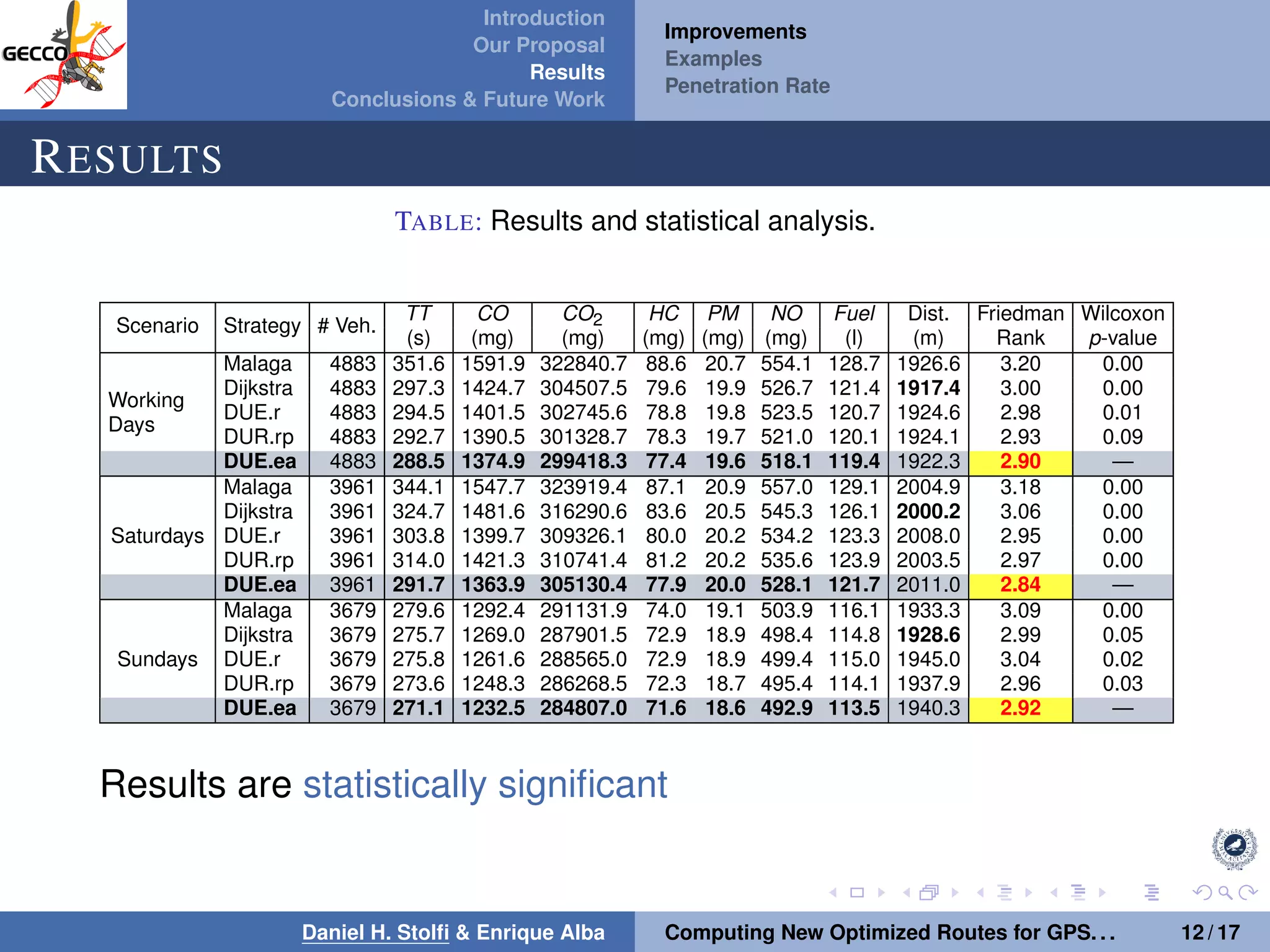Click the university seal logo
Screen dimensions: 1270x952
tap(1235, 848)
